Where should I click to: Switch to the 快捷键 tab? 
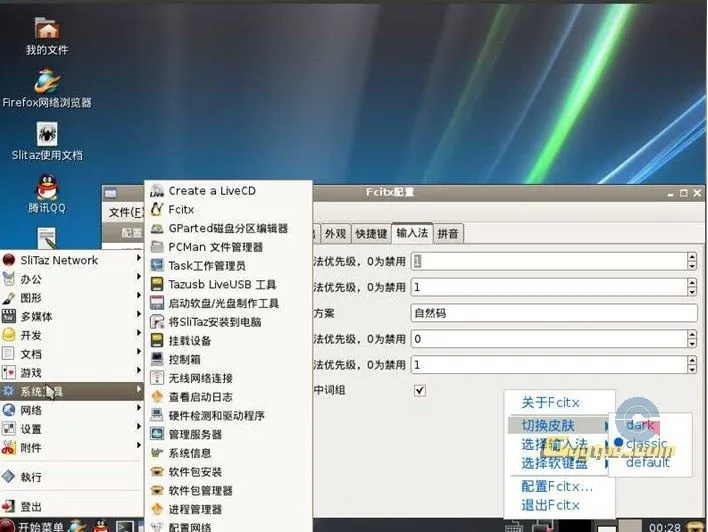coord(371,233)
